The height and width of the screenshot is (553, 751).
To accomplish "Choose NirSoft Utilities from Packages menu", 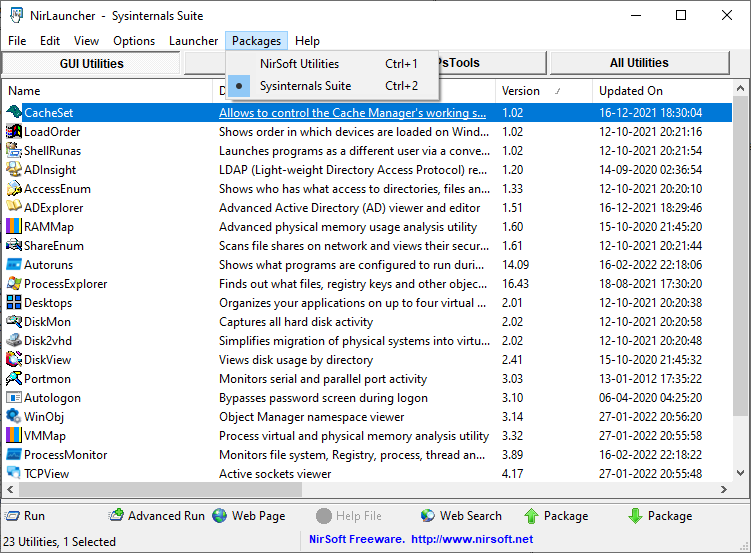I will (x=332, y=64).
